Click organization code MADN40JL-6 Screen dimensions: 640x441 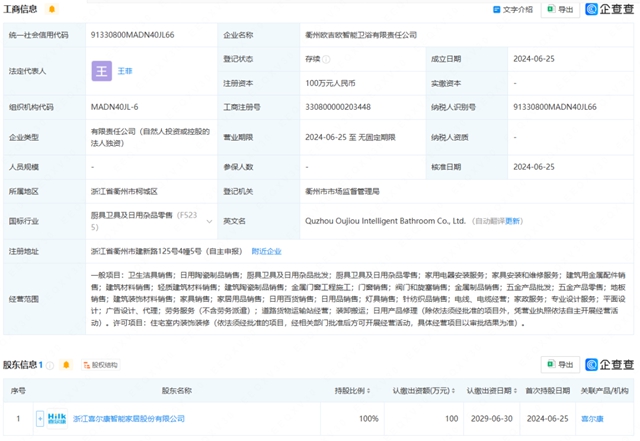pos(114,107)
